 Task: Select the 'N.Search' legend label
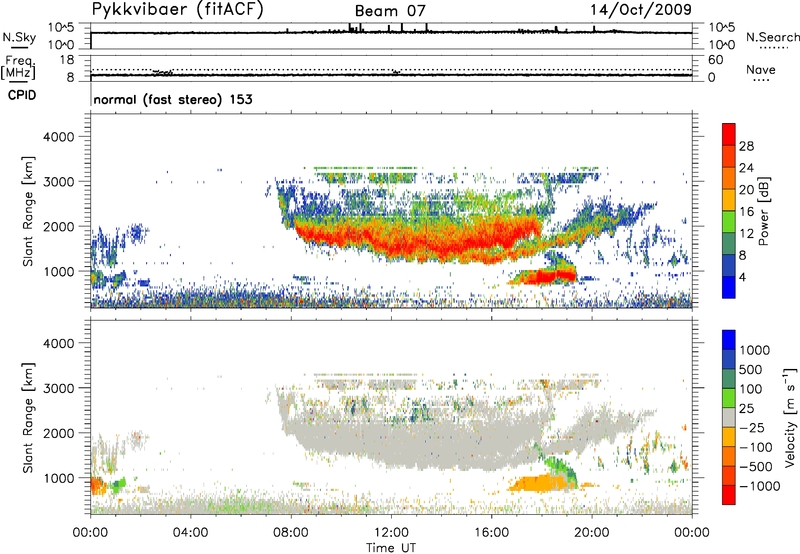click(x=772, y=37)
